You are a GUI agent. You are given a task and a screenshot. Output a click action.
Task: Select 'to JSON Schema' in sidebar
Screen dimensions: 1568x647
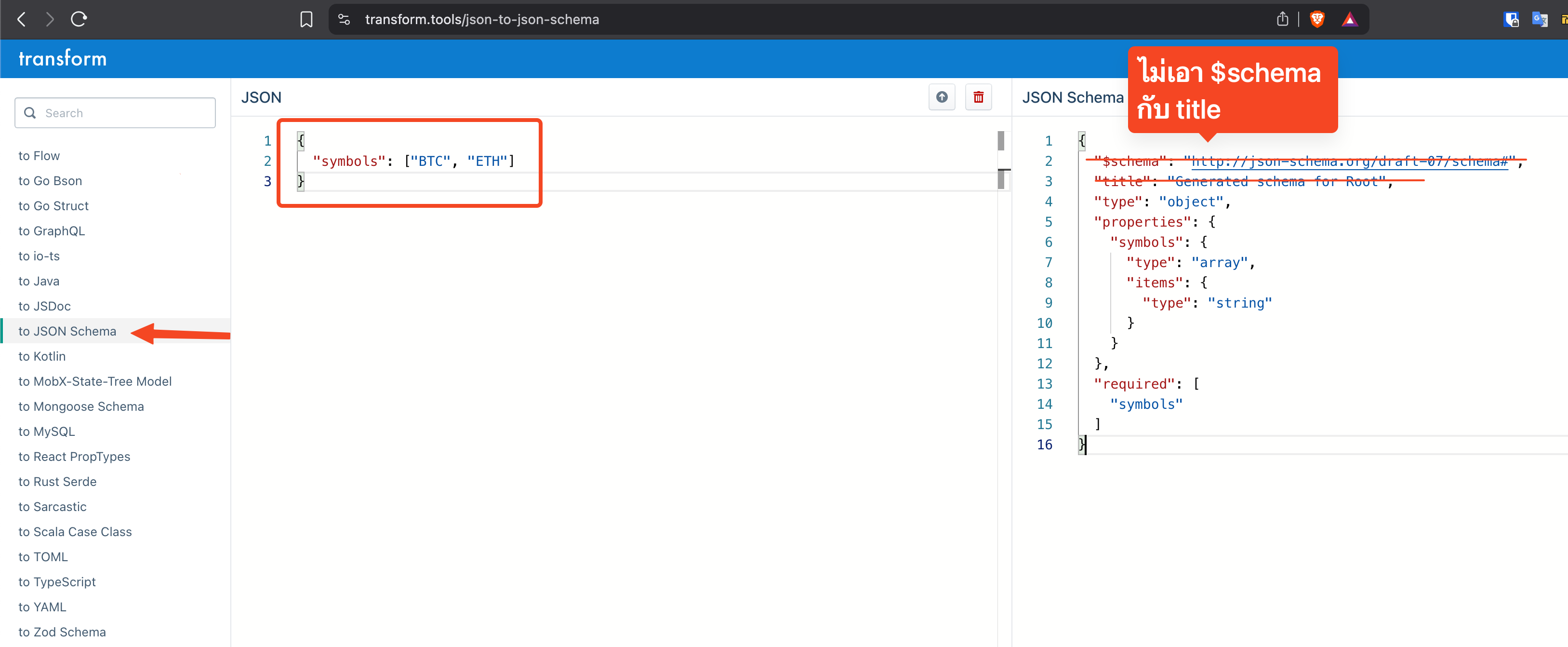67,331
